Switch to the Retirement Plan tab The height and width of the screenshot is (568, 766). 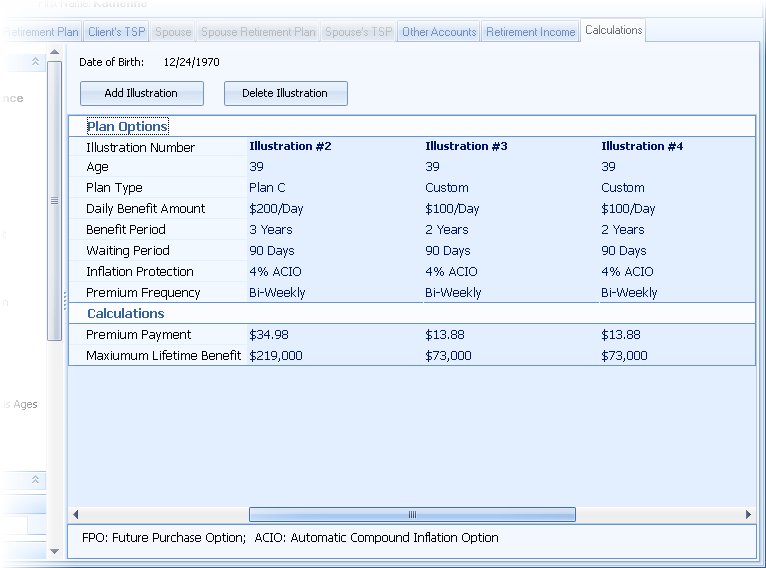[40, 32]
